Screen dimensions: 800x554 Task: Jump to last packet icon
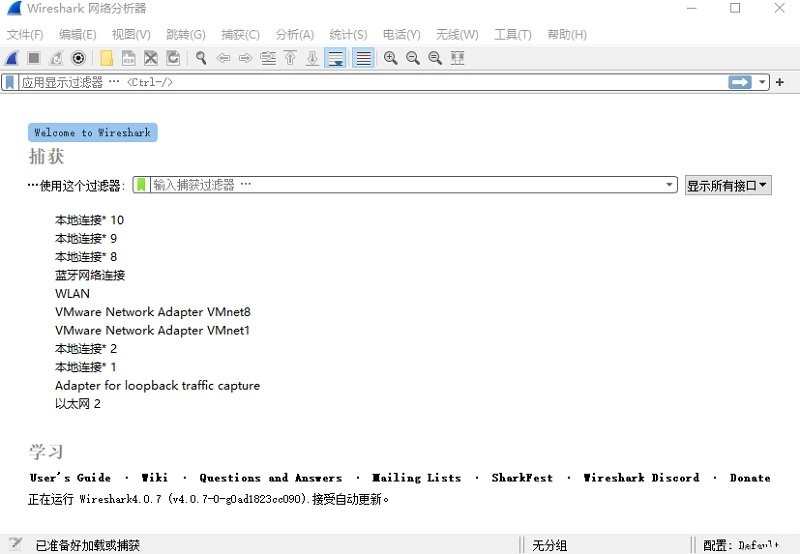click(x=312, y=58)
